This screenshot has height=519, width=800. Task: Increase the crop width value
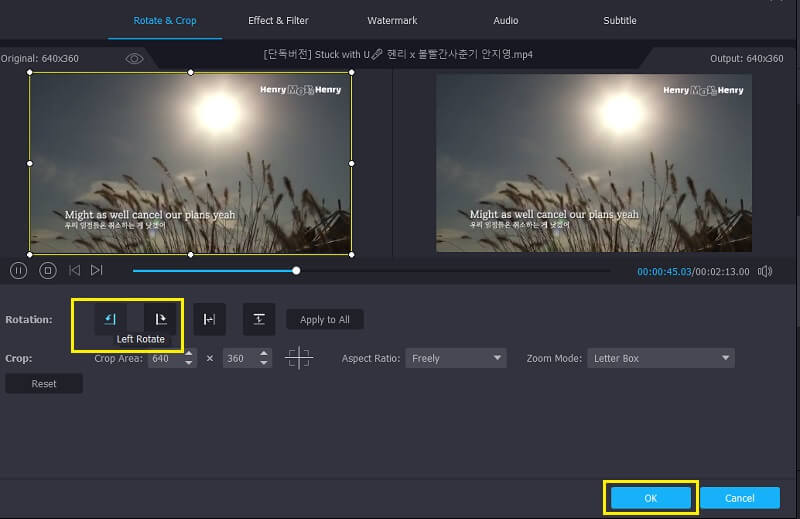[190, 354]
